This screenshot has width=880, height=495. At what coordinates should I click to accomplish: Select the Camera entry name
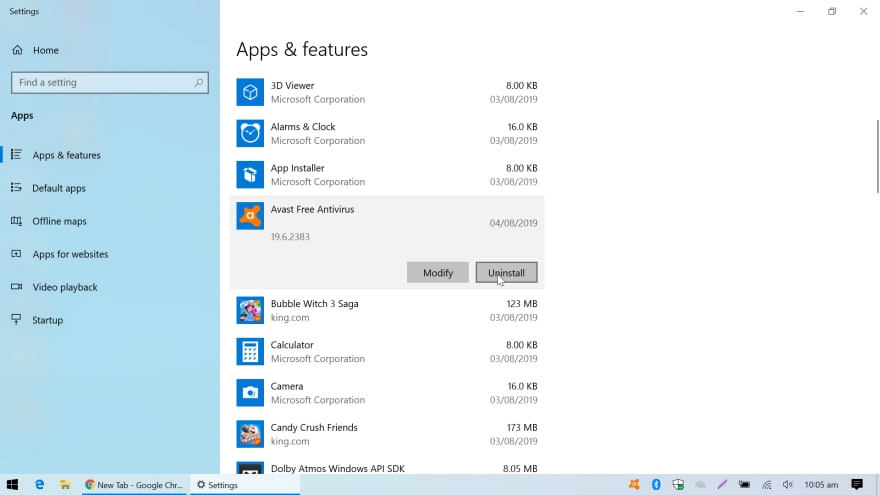click(287, 386)
